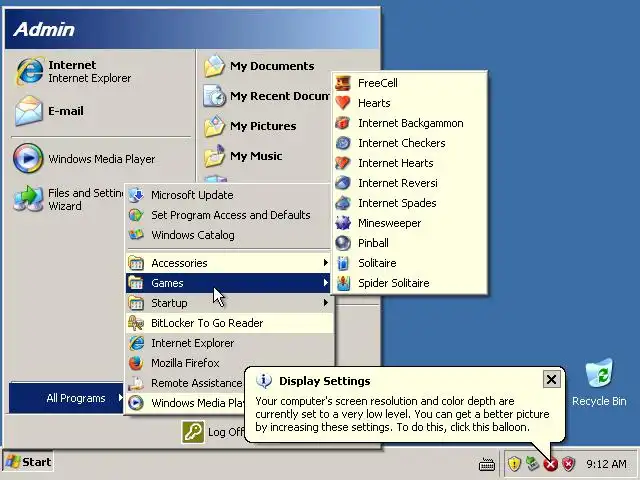This screenshot has height=480, width=640.
Task: Click the Internet Backgammon text label
Action: (411, 123)
